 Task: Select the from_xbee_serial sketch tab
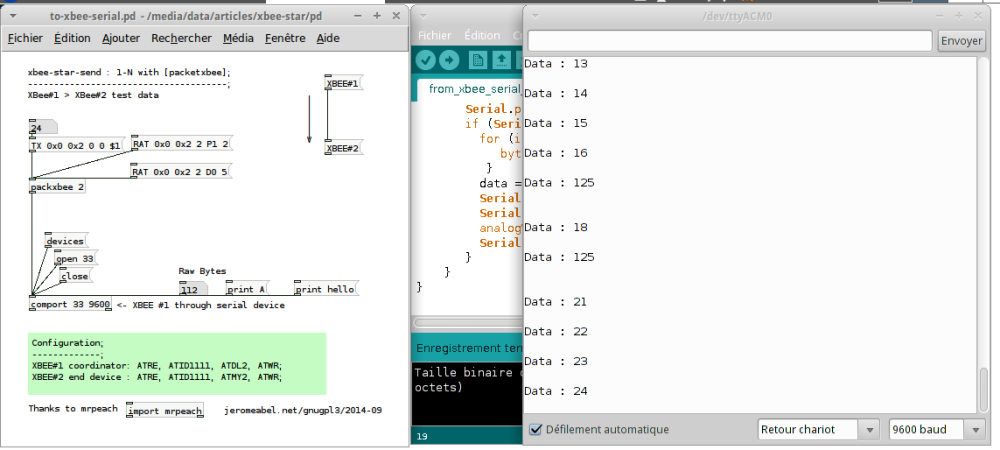point(472,89)
